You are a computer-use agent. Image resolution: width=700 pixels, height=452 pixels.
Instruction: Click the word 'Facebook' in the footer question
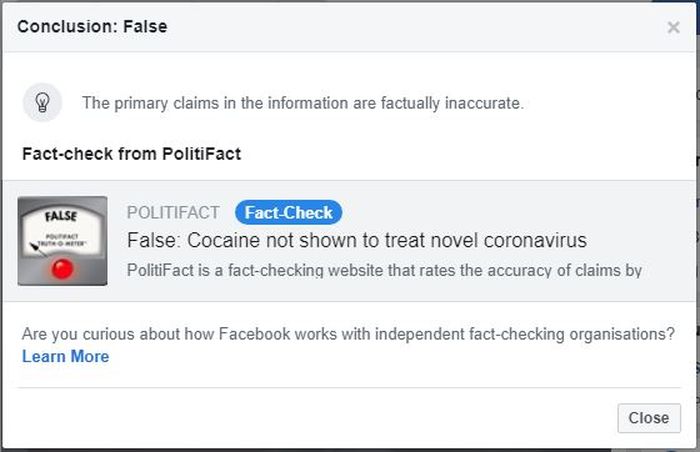click(254, 334)
